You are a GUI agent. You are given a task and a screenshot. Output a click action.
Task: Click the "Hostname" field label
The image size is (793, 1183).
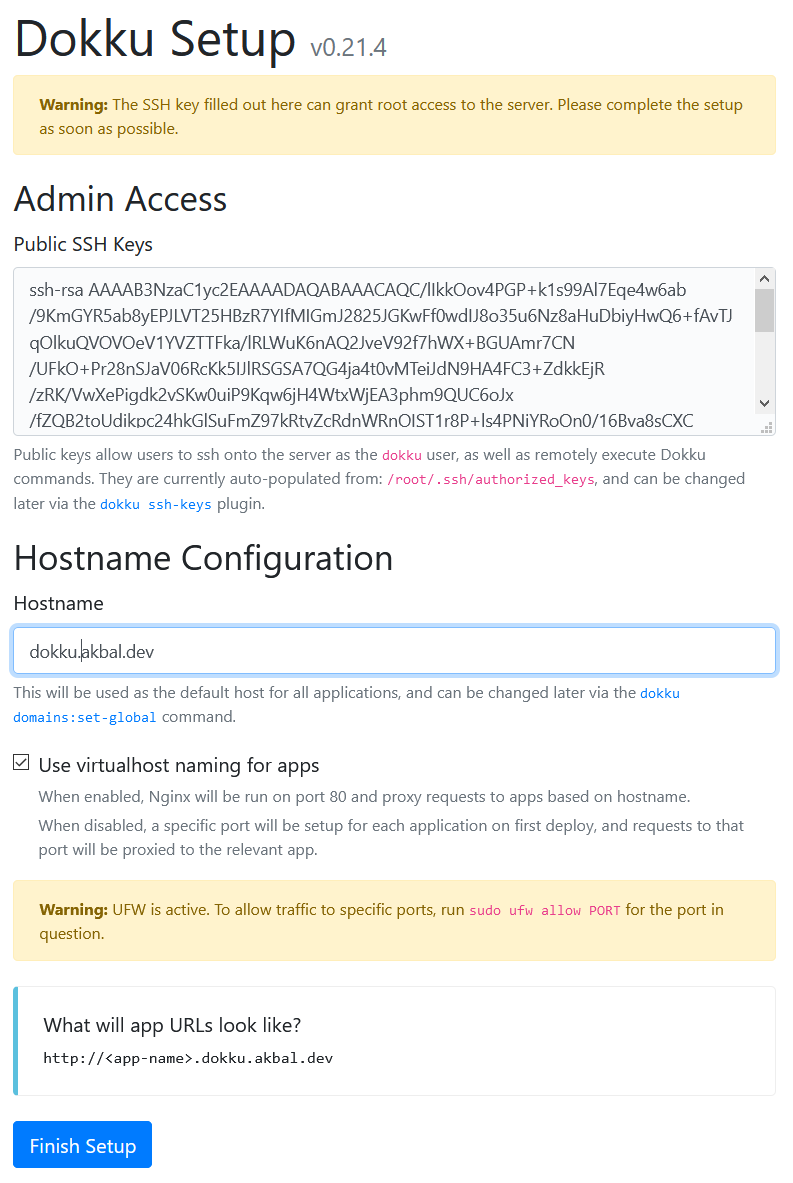(58, 603)
